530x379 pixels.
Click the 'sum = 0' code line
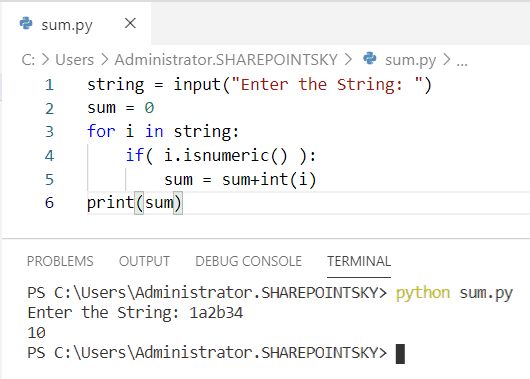(x=121, y=108)
